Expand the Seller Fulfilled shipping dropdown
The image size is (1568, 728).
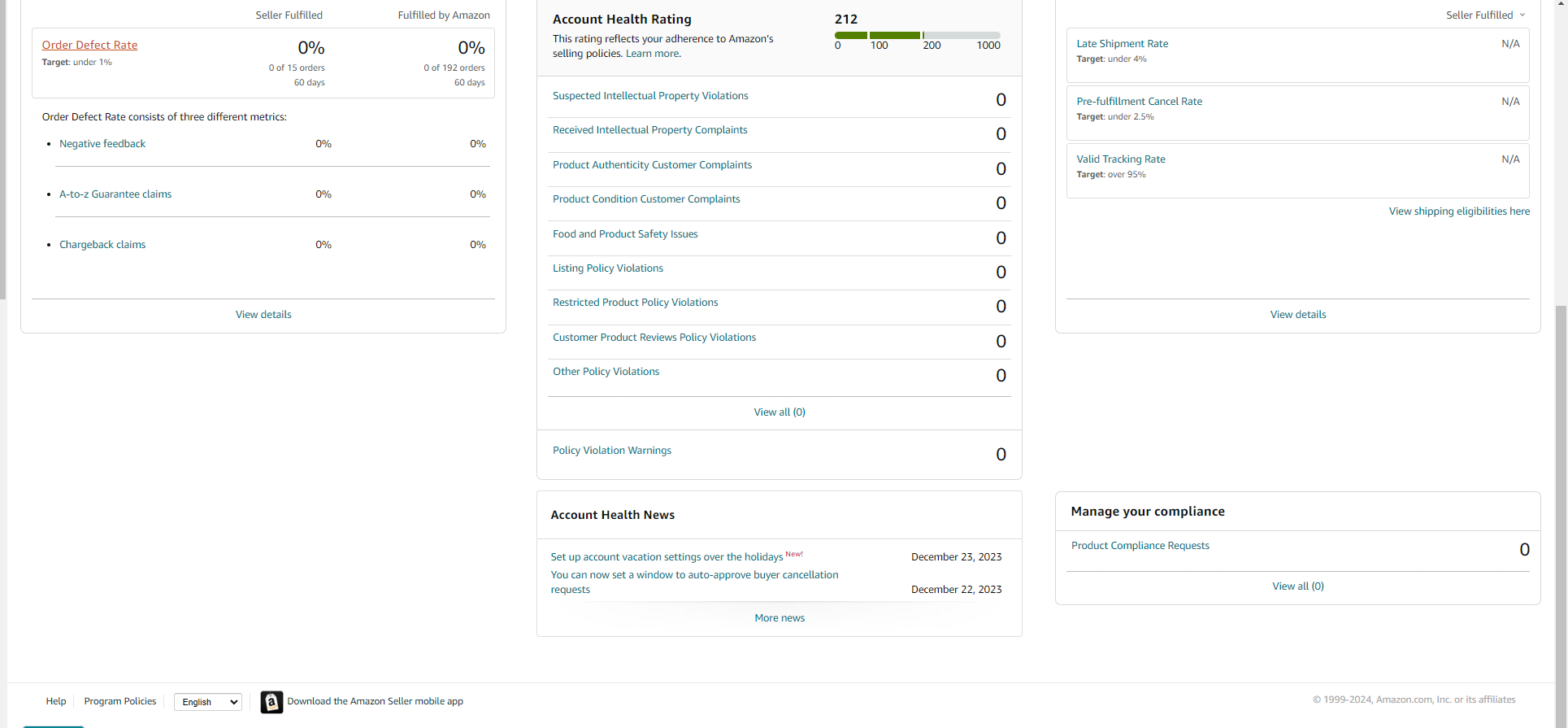(1486, 15)
